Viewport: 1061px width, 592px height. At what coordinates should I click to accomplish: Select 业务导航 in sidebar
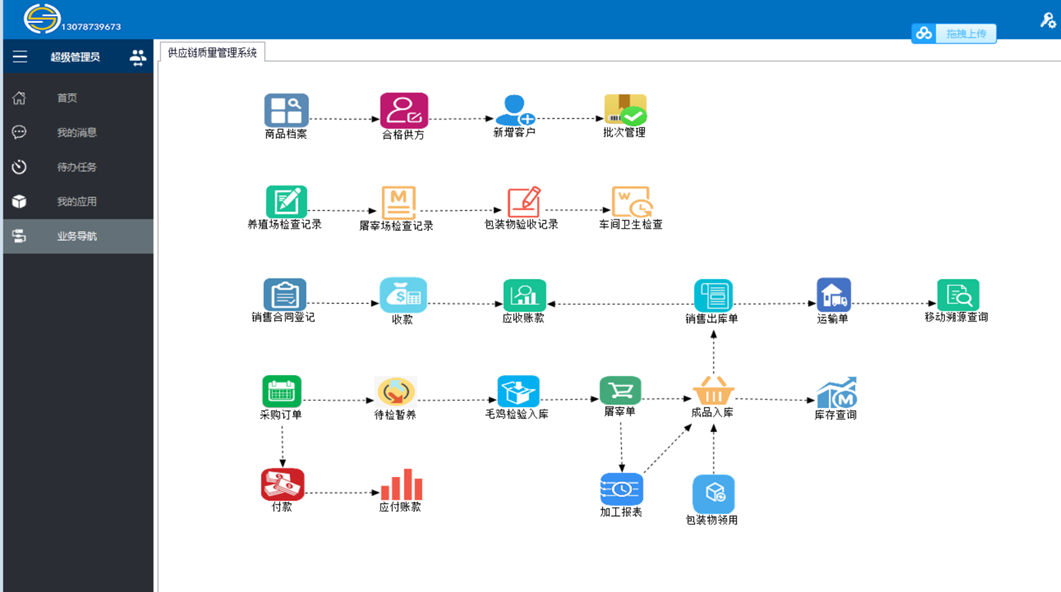(78, 236)
